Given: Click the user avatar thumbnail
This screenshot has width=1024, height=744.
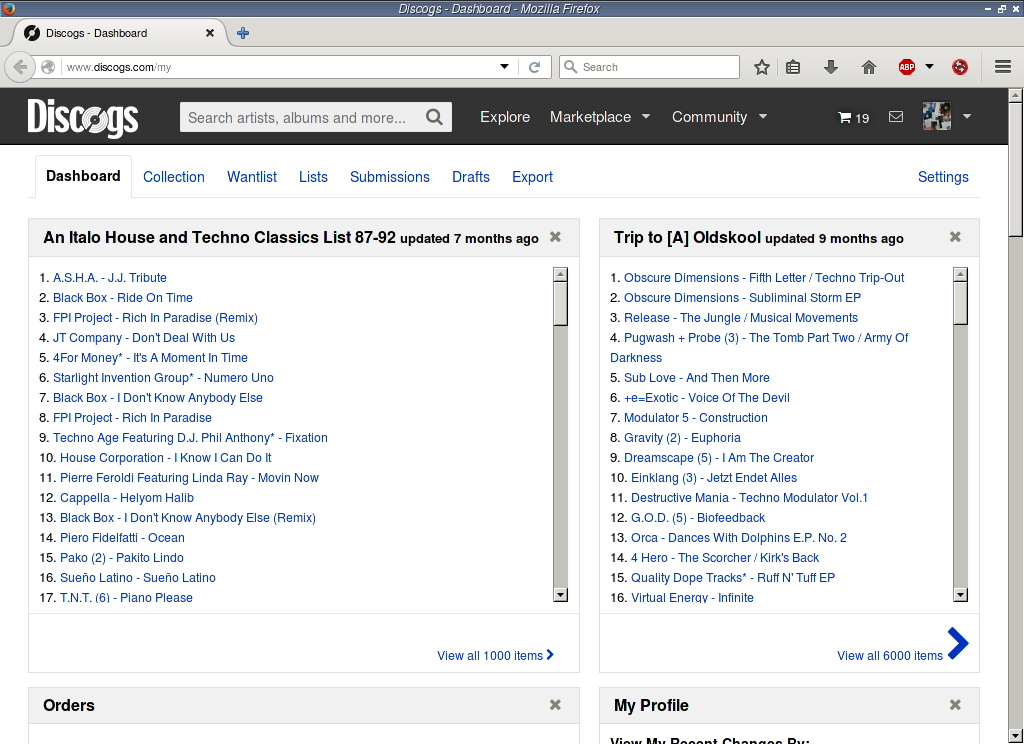Looking at the screenshot, I should [x=936, y=116].
